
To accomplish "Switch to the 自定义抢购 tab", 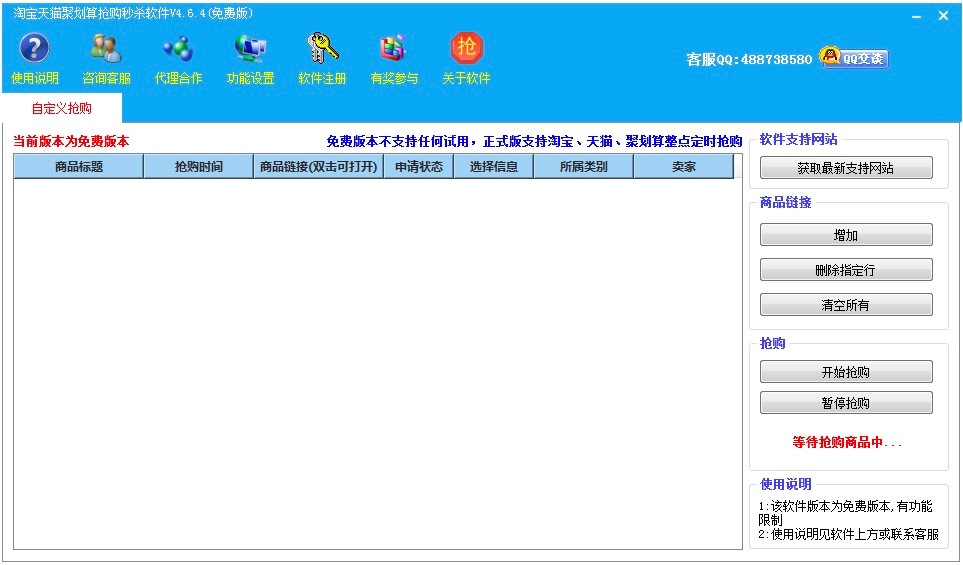I will [61, 108].
